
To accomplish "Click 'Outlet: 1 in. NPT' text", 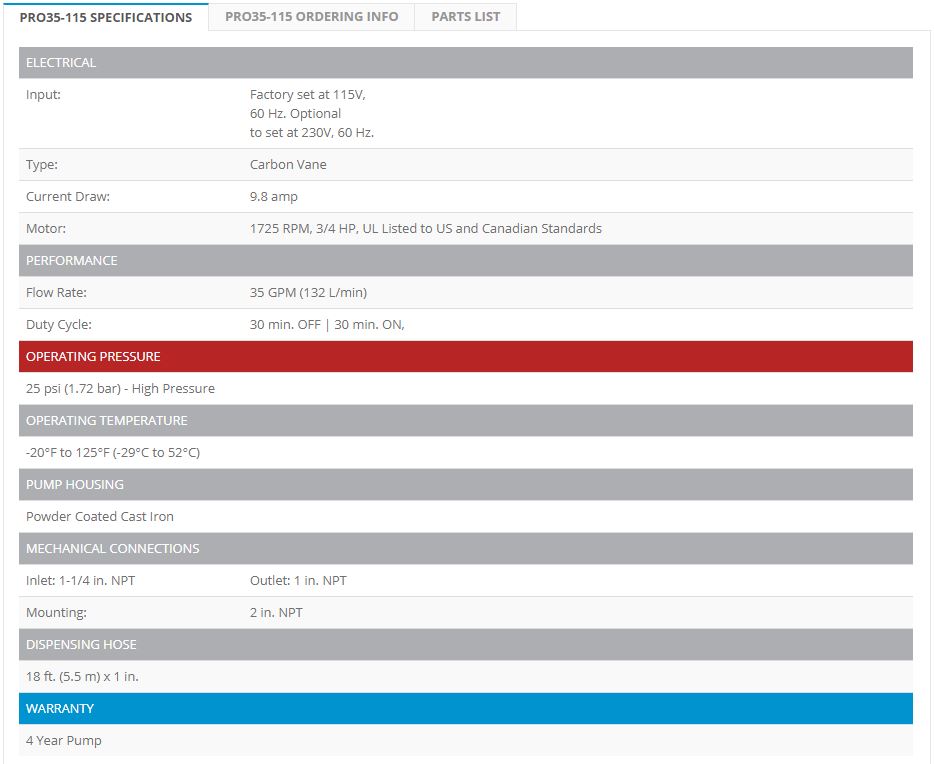I will point(298,581).
